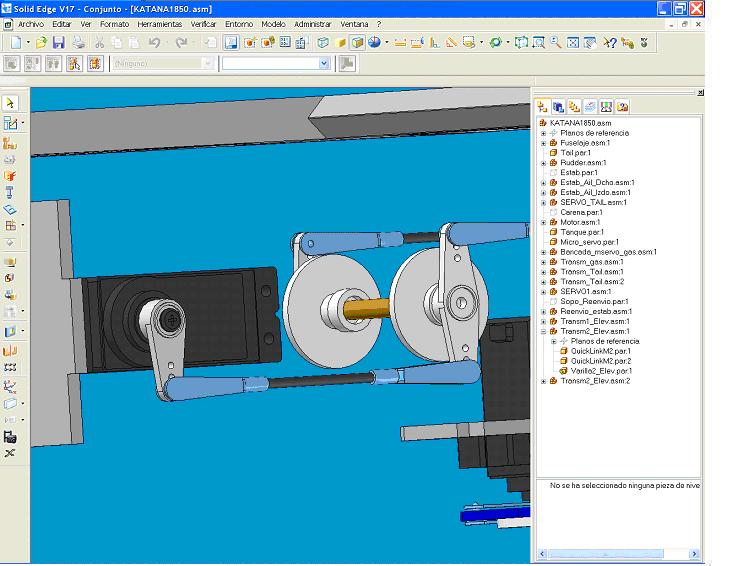Select the Varilla2_Elev.par:1 part
This screenshot has height=566, width=735.
coord(601,371)
